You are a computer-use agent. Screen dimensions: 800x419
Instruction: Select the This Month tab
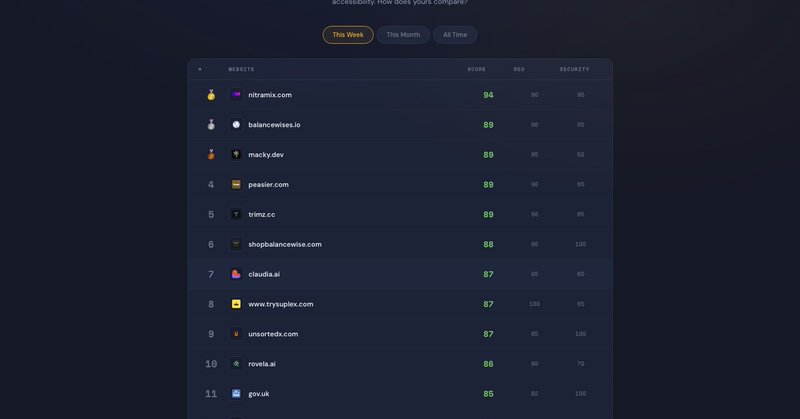[x=403, y=35]
